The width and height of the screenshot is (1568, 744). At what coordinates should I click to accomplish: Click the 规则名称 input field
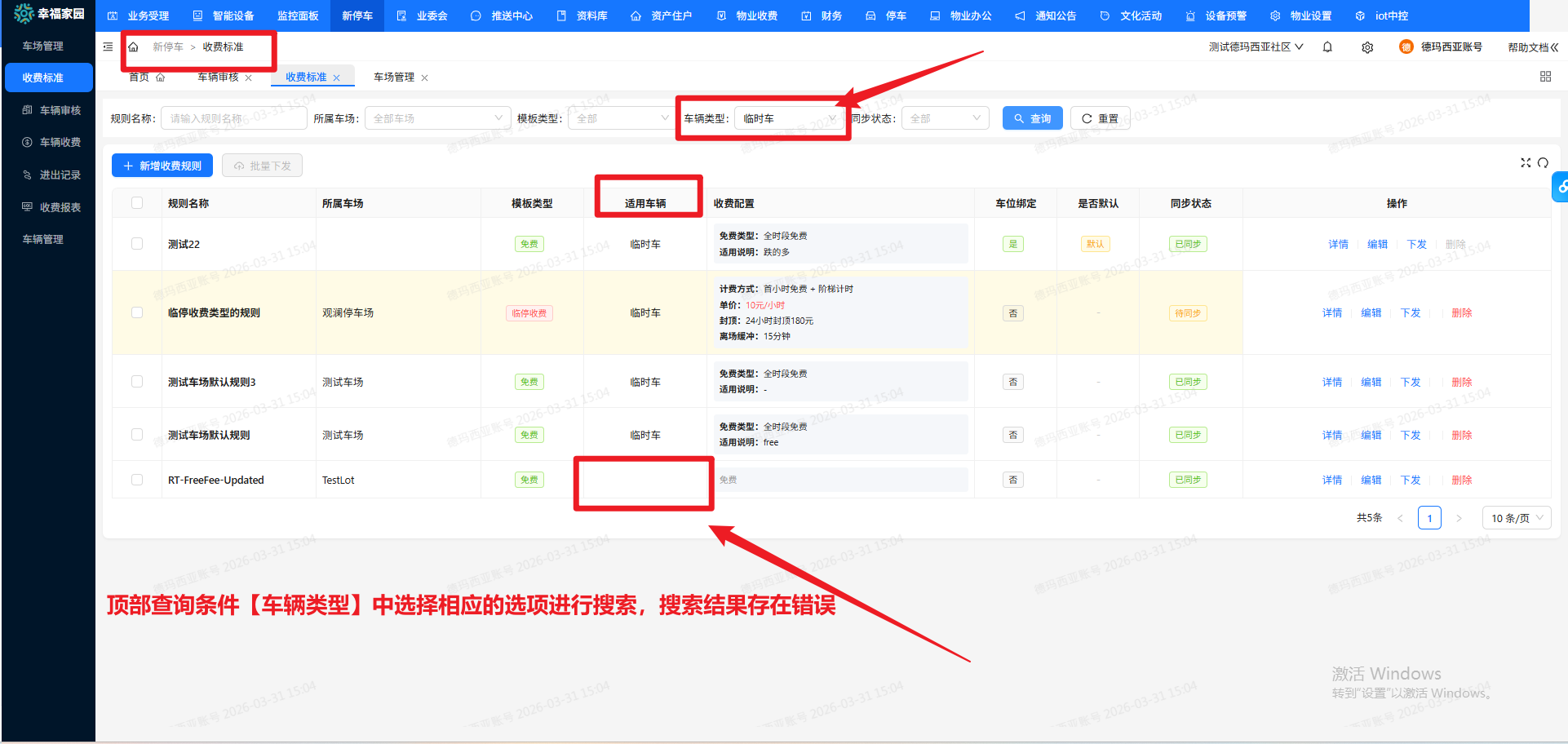pyautogui.click(x=233, y=118)
